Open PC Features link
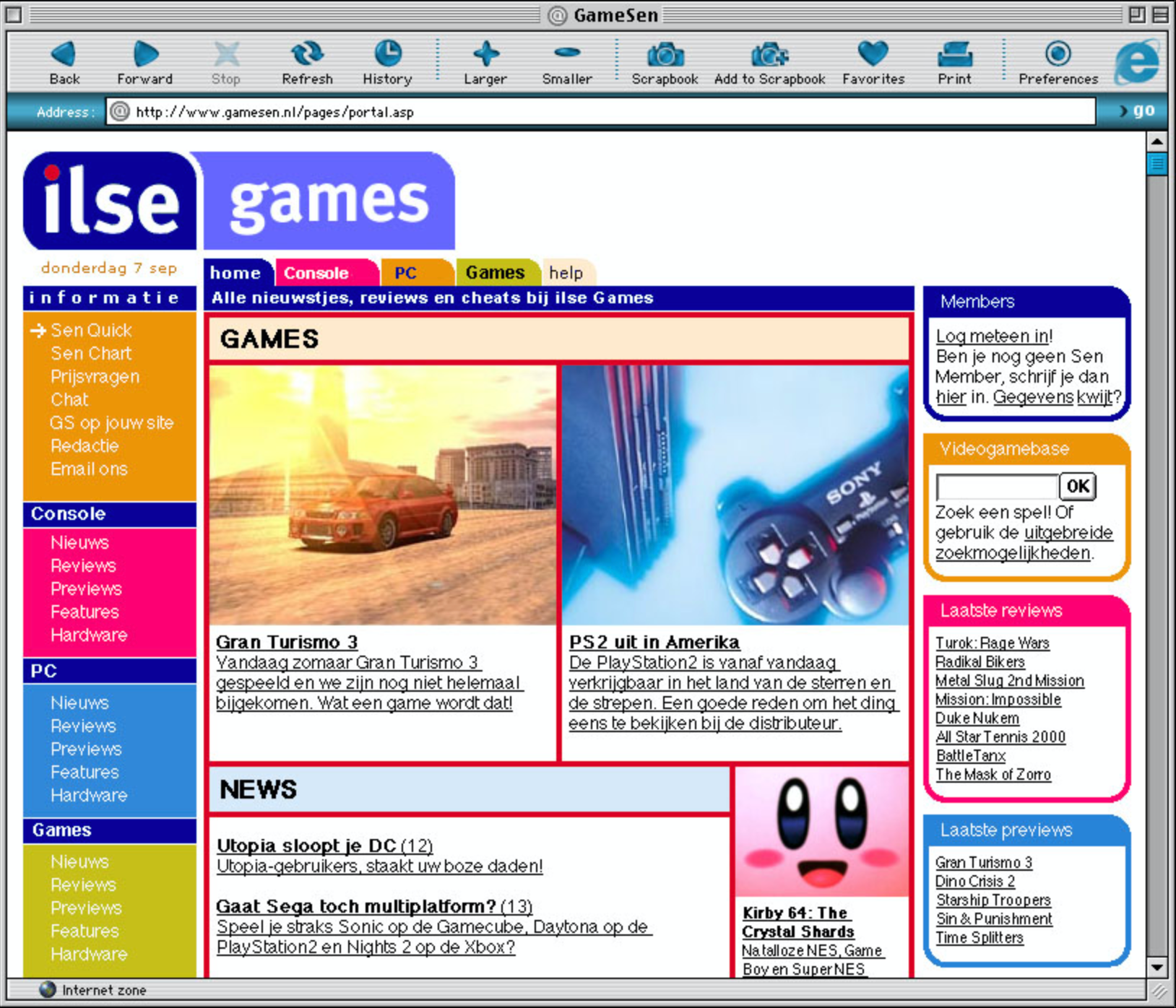 (x=85, y=772)
